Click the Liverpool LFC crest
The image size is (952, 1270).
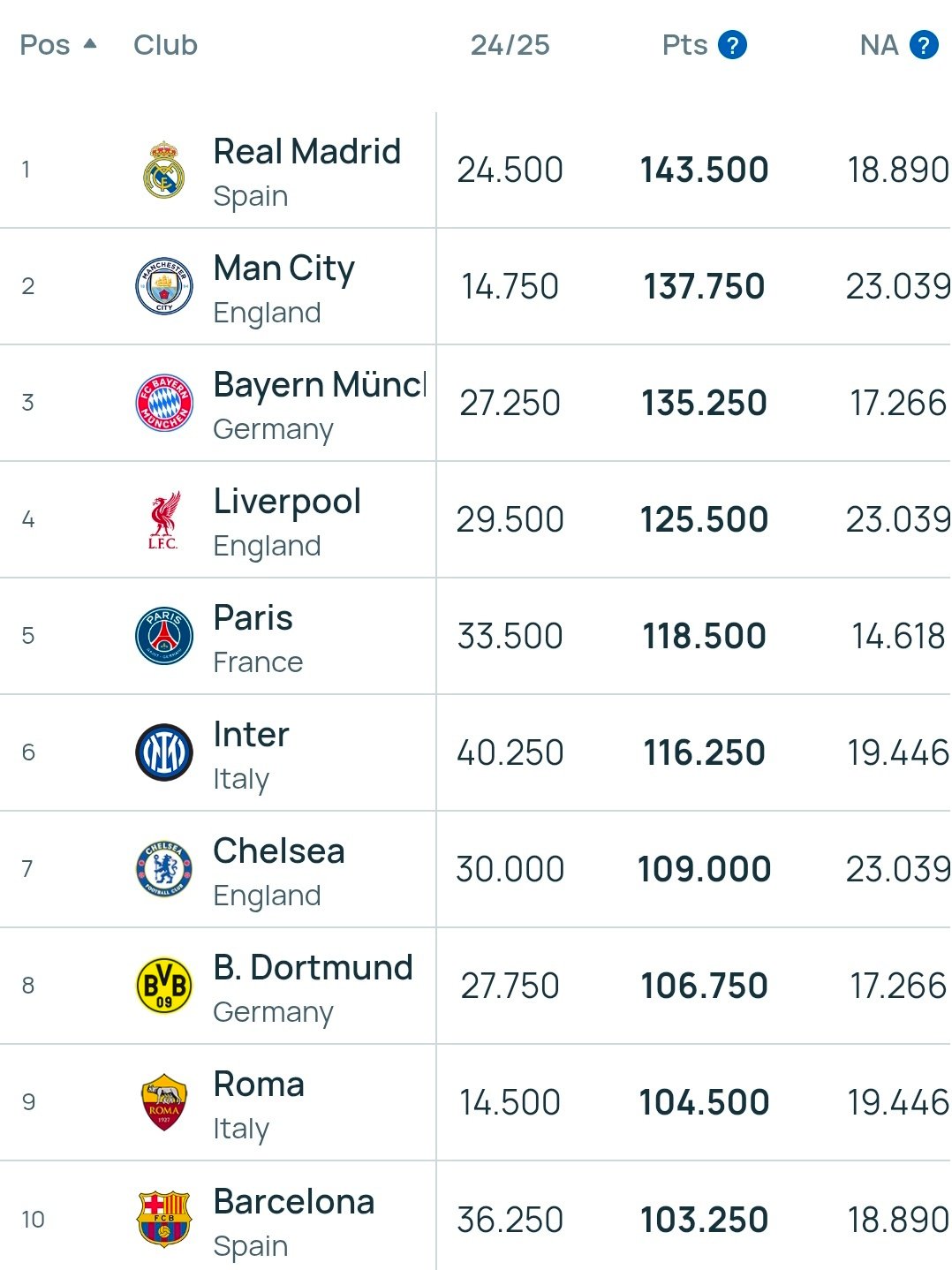pos(164,520)
